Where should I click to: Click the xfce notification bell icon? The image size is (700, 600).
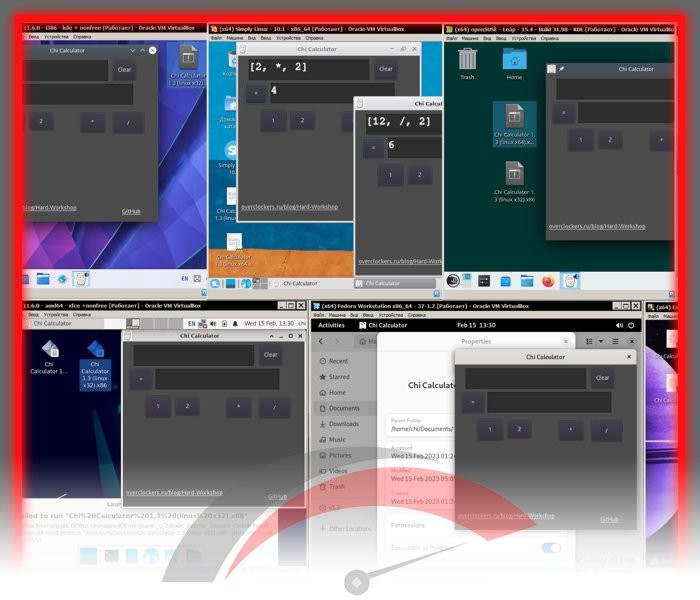coord(235,324)
